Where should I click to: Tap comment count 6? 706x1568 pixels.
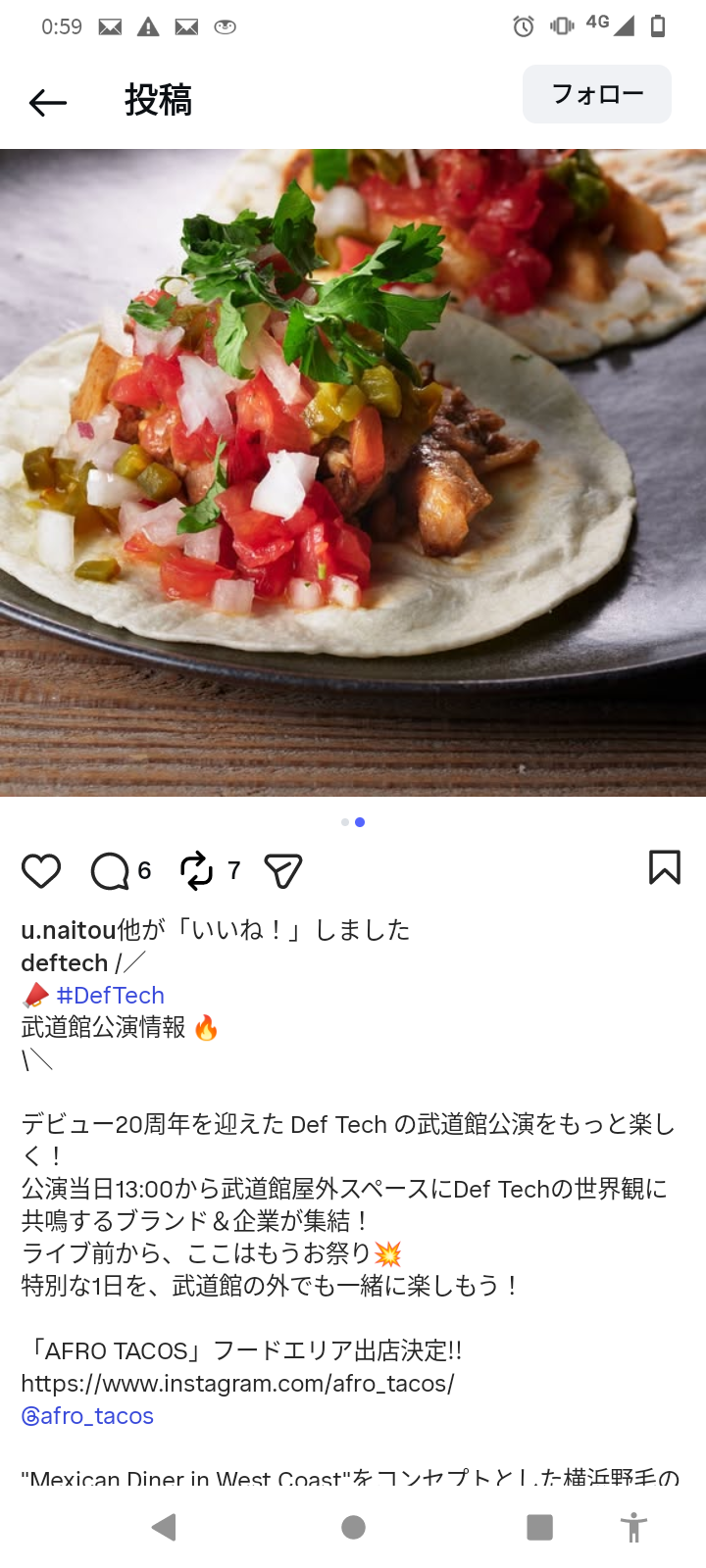[144, 870]
